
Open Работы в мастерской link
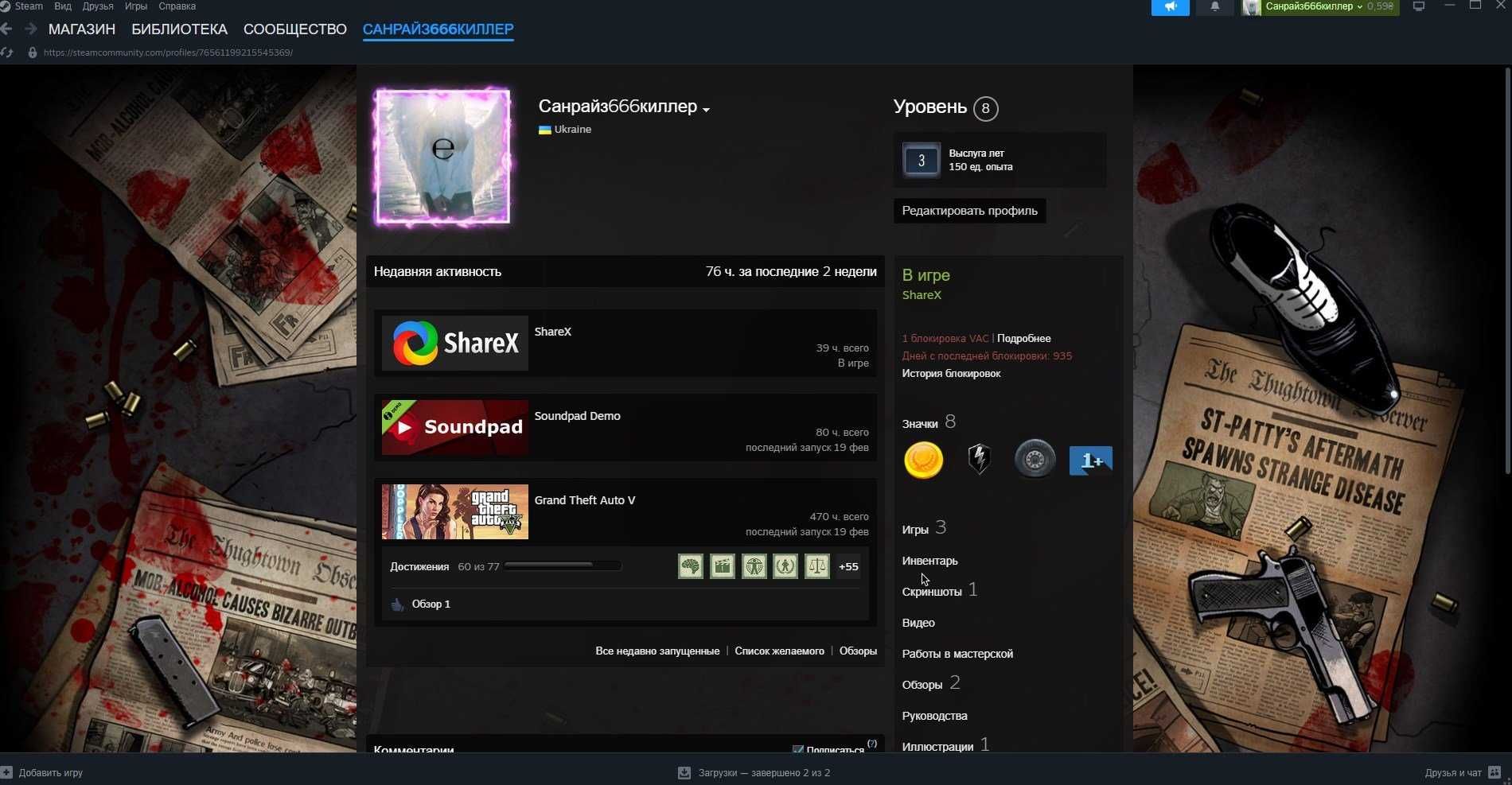(957, 654)
